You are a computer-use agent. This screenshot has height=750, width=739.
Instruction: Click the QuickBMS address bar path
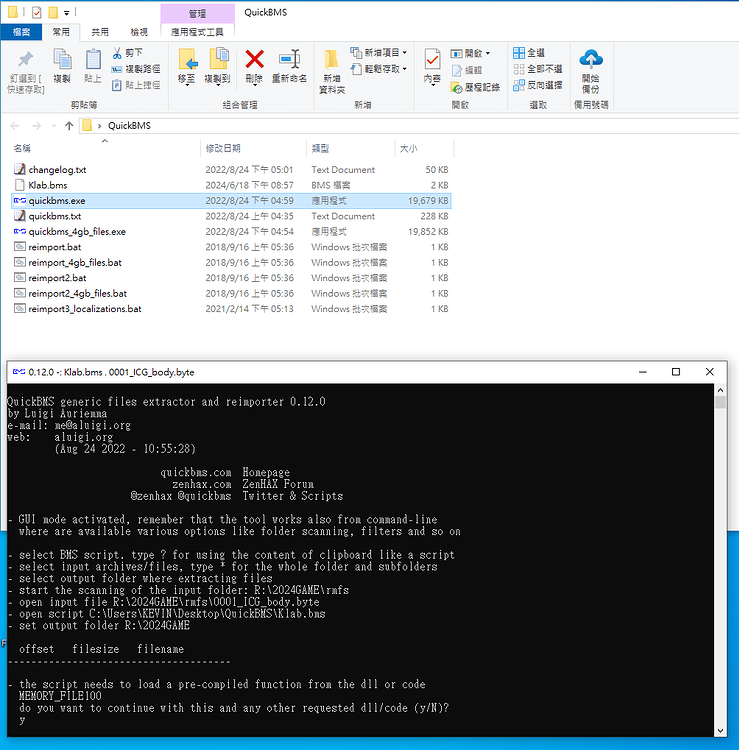[x=129, y=126]
